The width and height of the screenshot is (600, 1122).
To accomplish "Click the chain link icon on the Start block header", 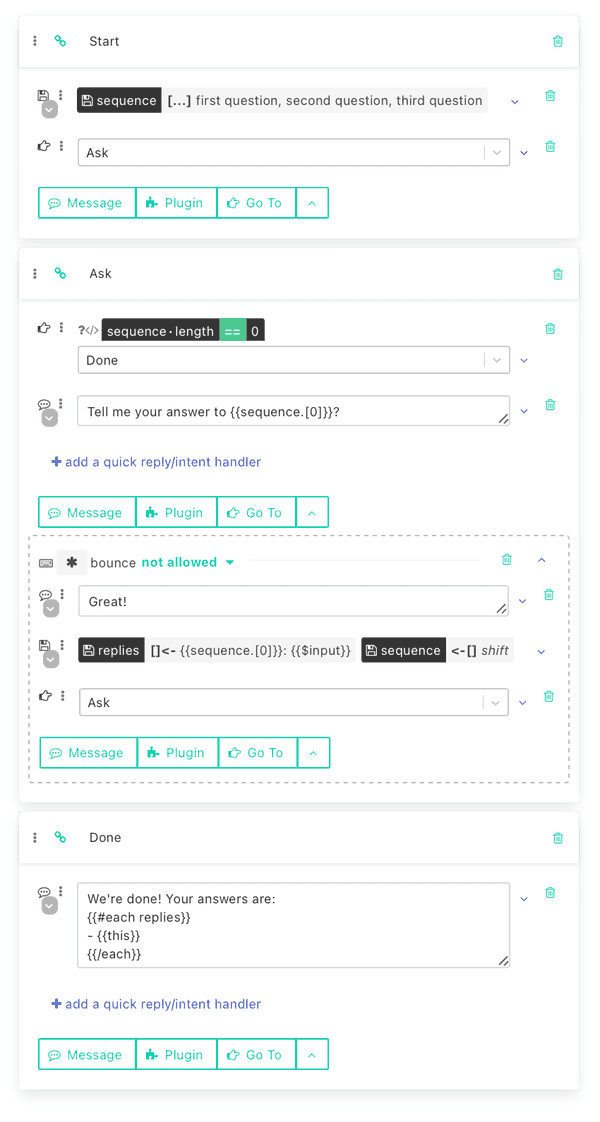I will (62, 41).
